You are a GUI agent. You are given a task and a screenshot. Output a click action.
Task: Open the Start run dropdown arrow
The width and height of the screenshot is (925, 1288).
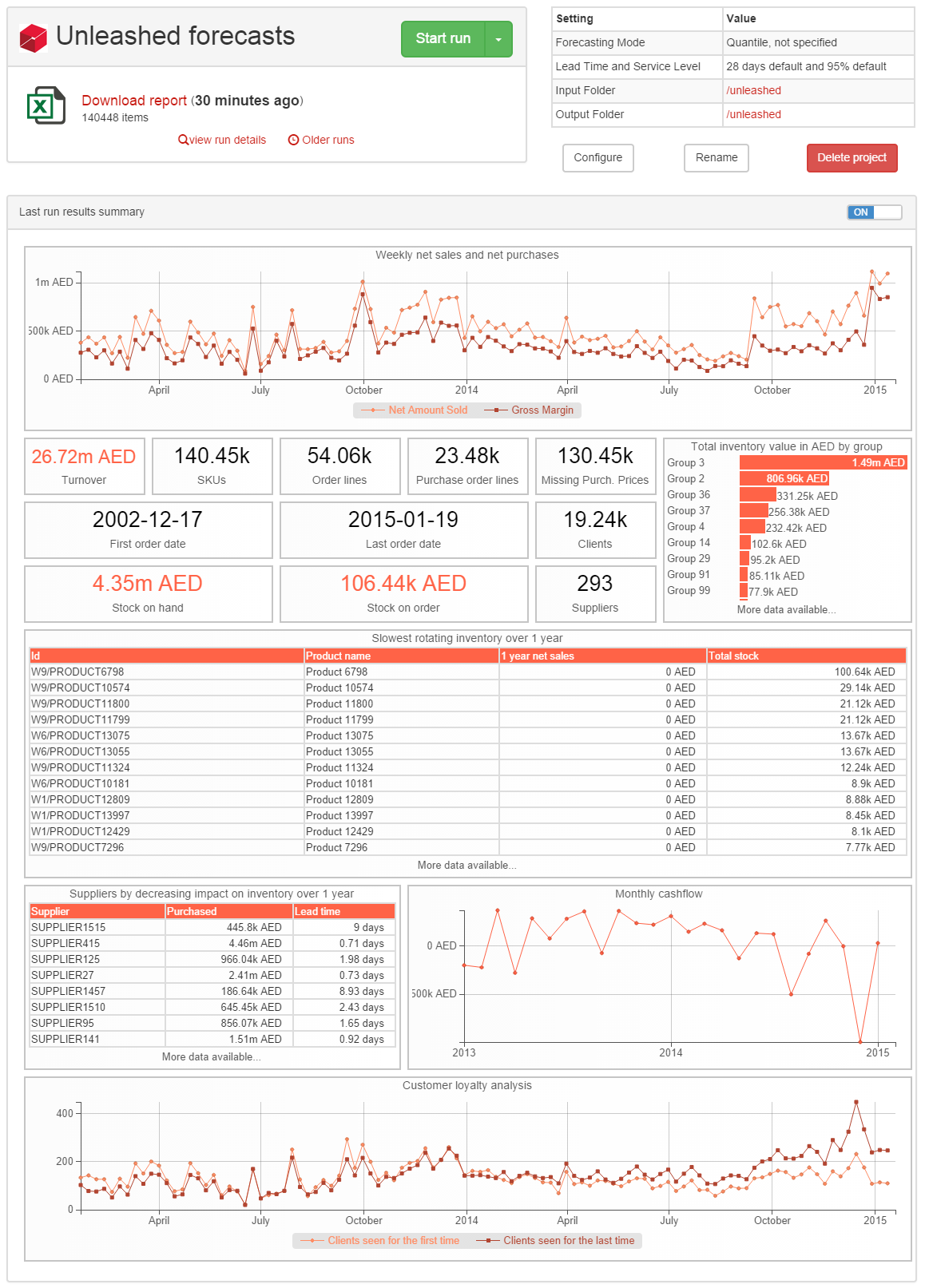pyautogui.click(x=498, y=39)
